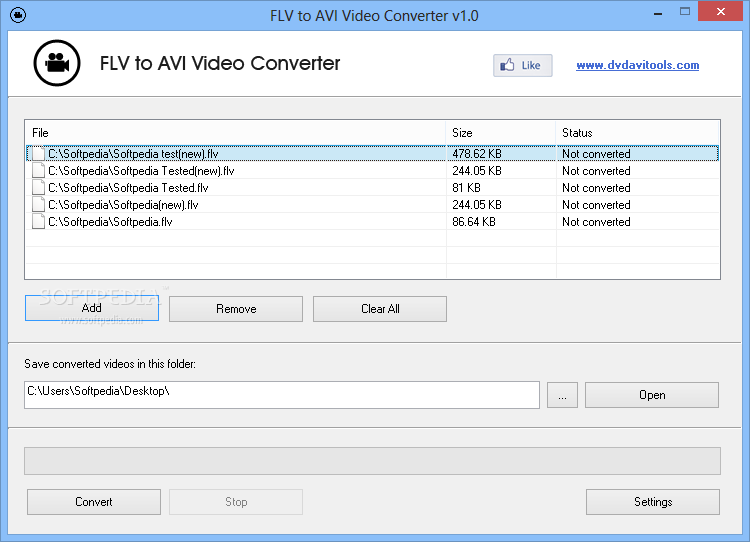This screenshot has width=750, height=542.
Task: Click the Add button
Action: [x=92, y=308]
